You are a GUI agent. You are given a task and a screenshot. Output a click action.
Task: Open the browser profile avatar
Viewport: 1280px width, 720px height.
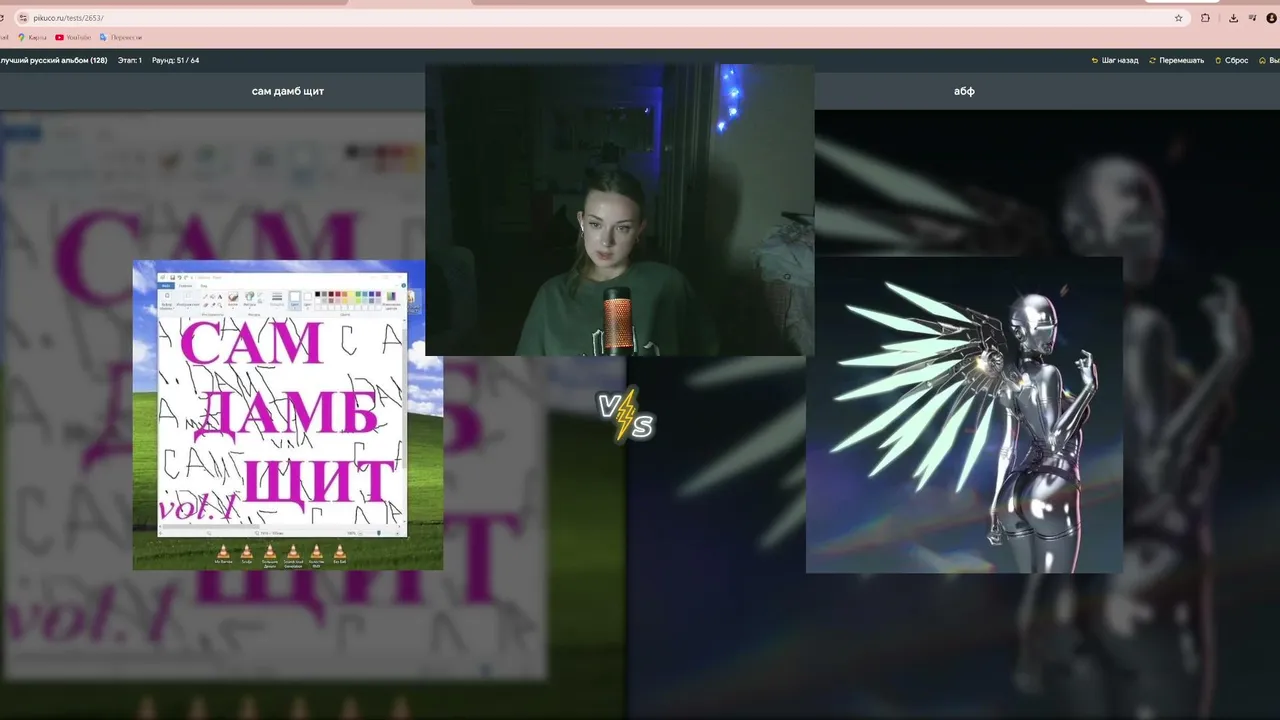tap(1272, 18)
